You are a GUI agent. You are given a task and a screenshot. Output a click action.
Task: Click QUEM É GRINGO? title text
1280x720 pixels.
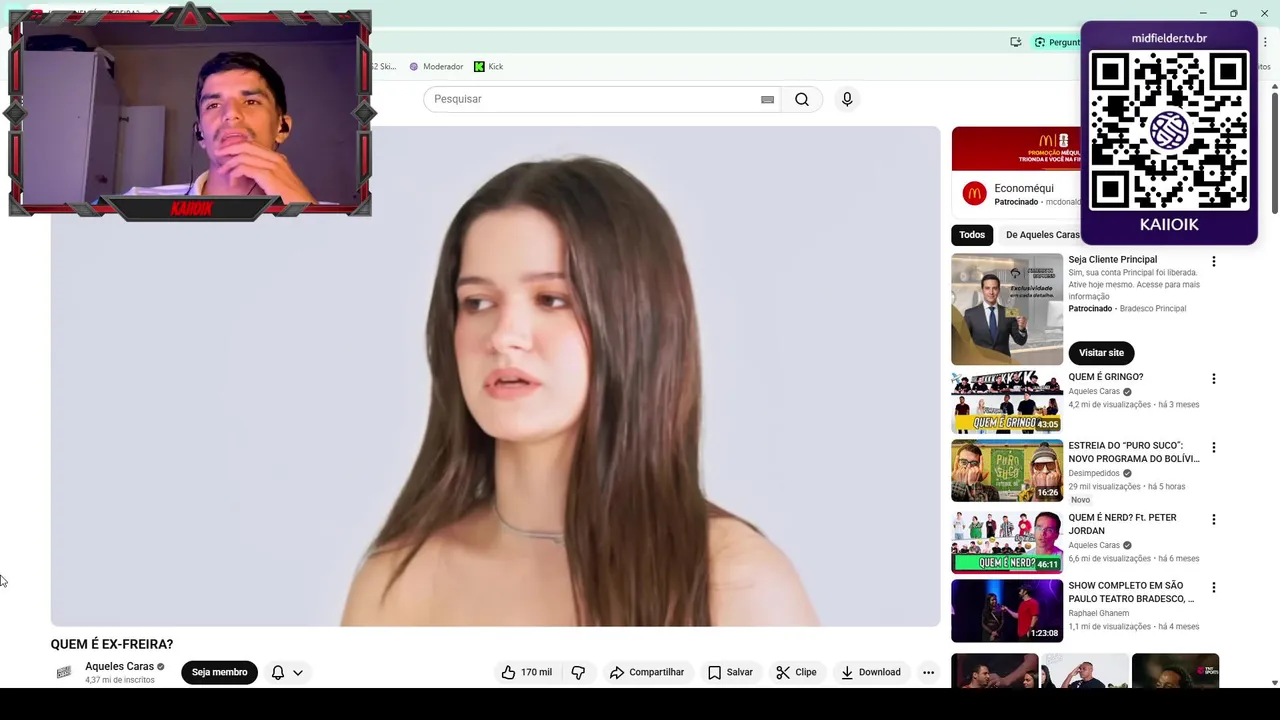[1105, 377]
